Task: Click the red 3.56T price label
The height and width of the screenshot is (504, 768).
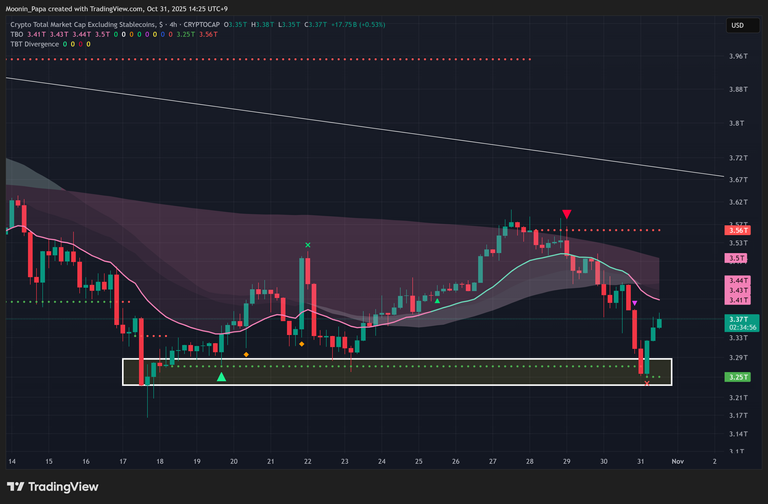Action: [x=737, y=230]
